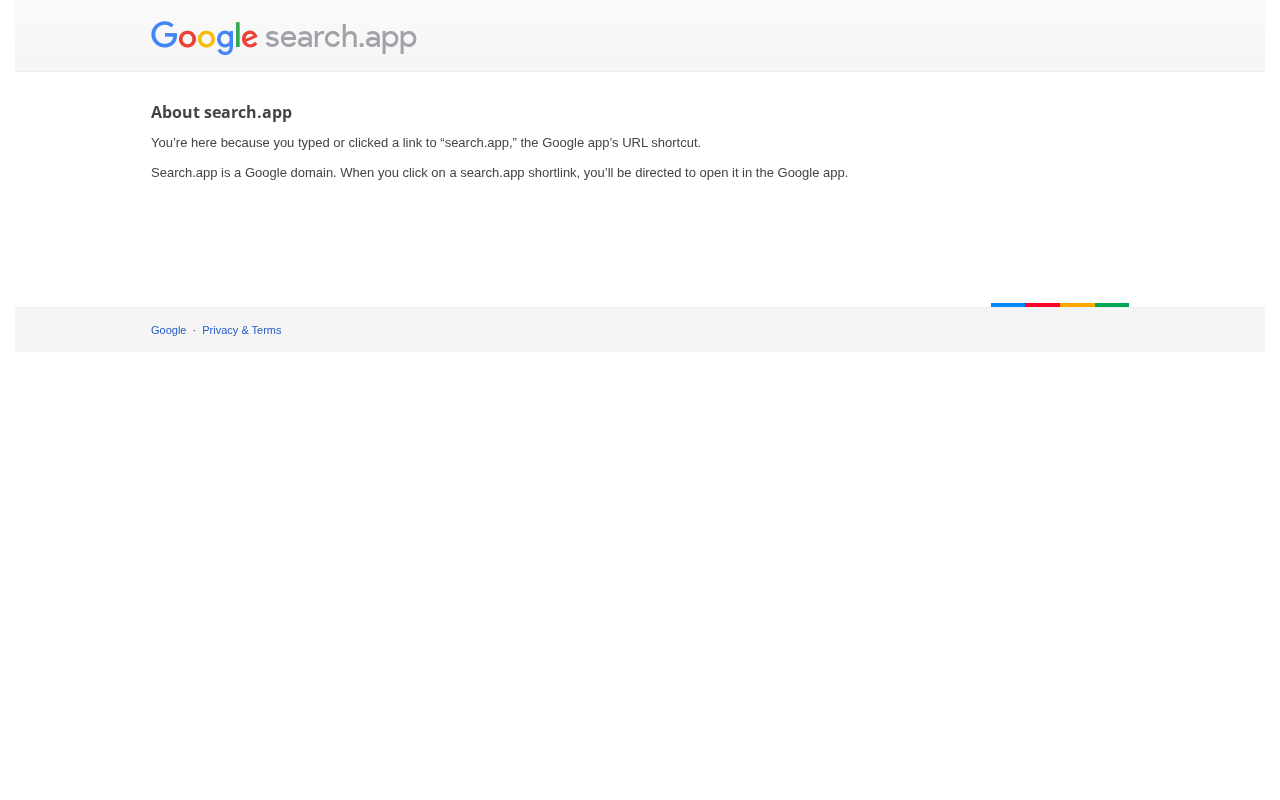Click the yellow second o in logo
This screenshot has width=1280, height=800.
pyautogui.click(x=207, y=40)
